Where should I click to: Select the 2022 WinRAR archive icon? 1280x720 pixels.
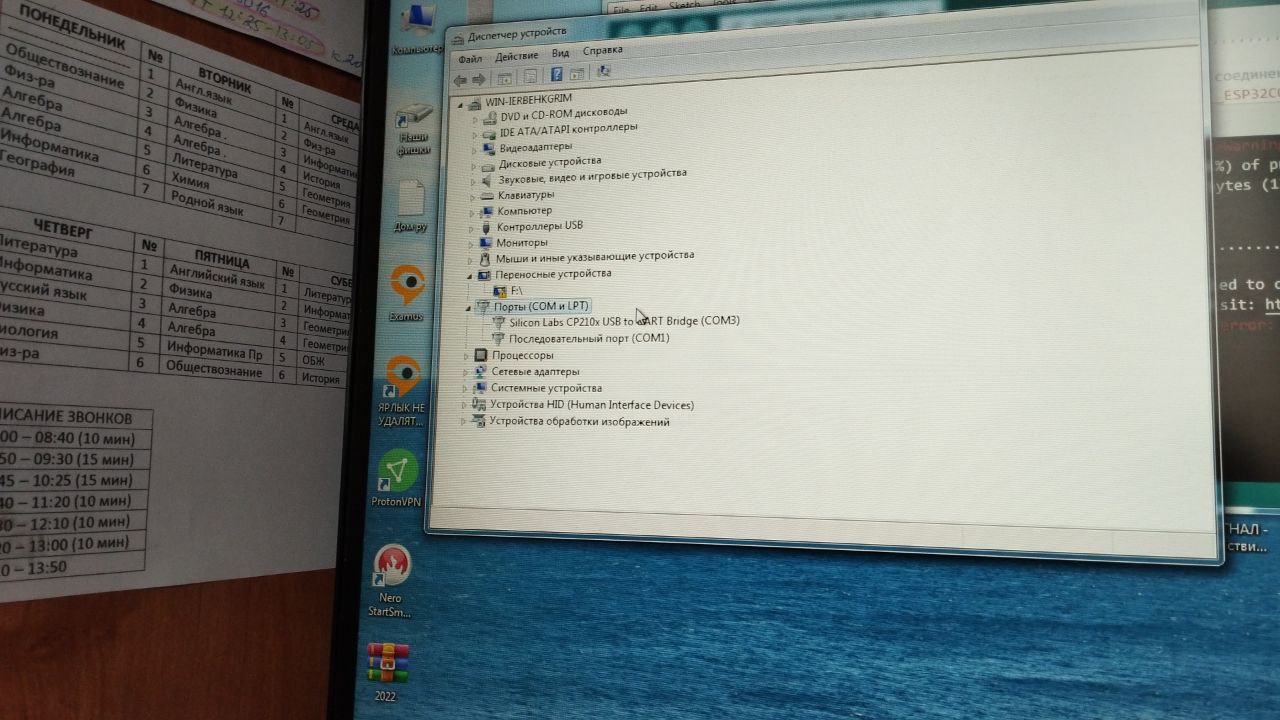(x=387, y=673)
